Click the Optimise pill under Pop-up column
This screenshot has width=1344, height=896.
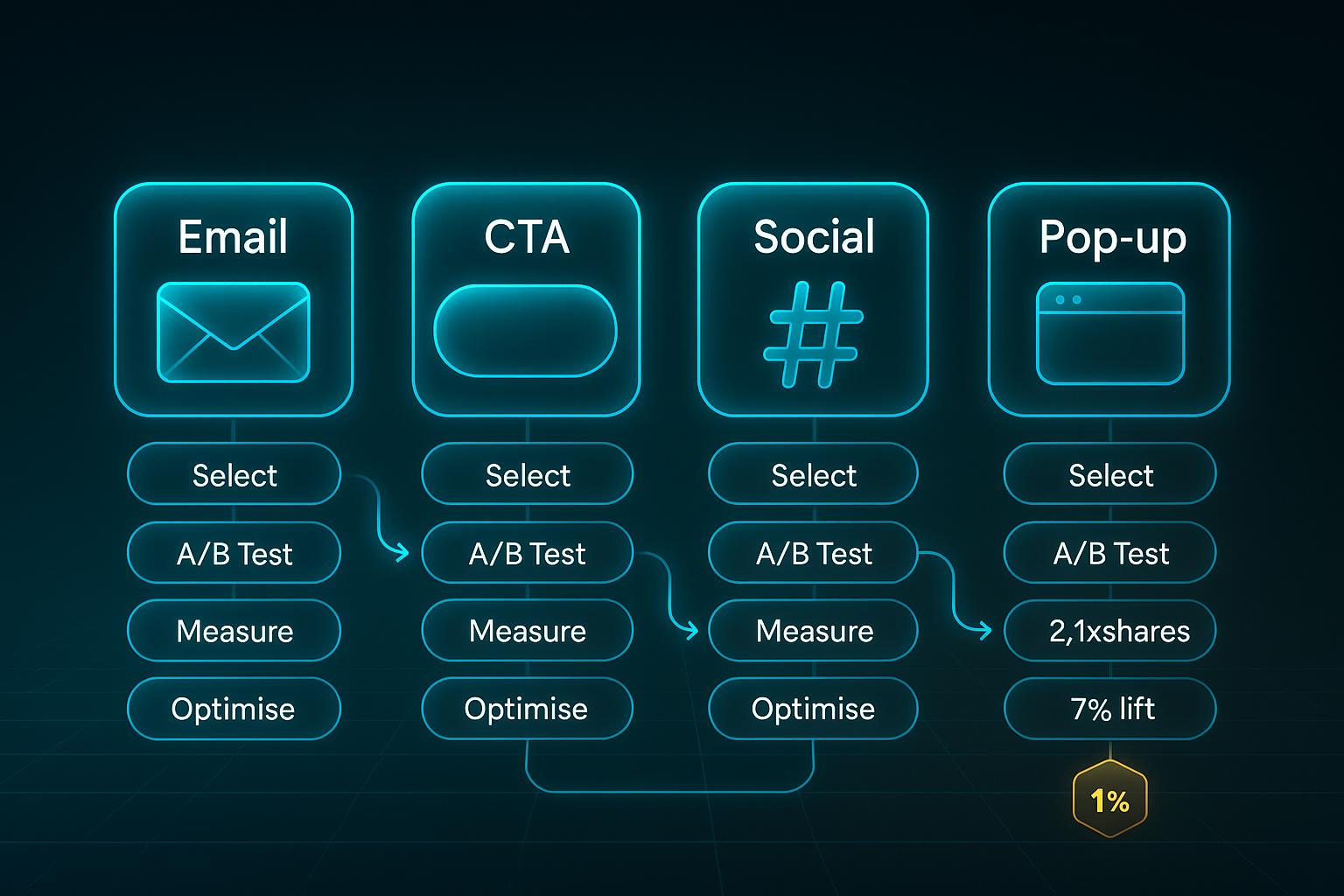click(x=1109, y=709)
